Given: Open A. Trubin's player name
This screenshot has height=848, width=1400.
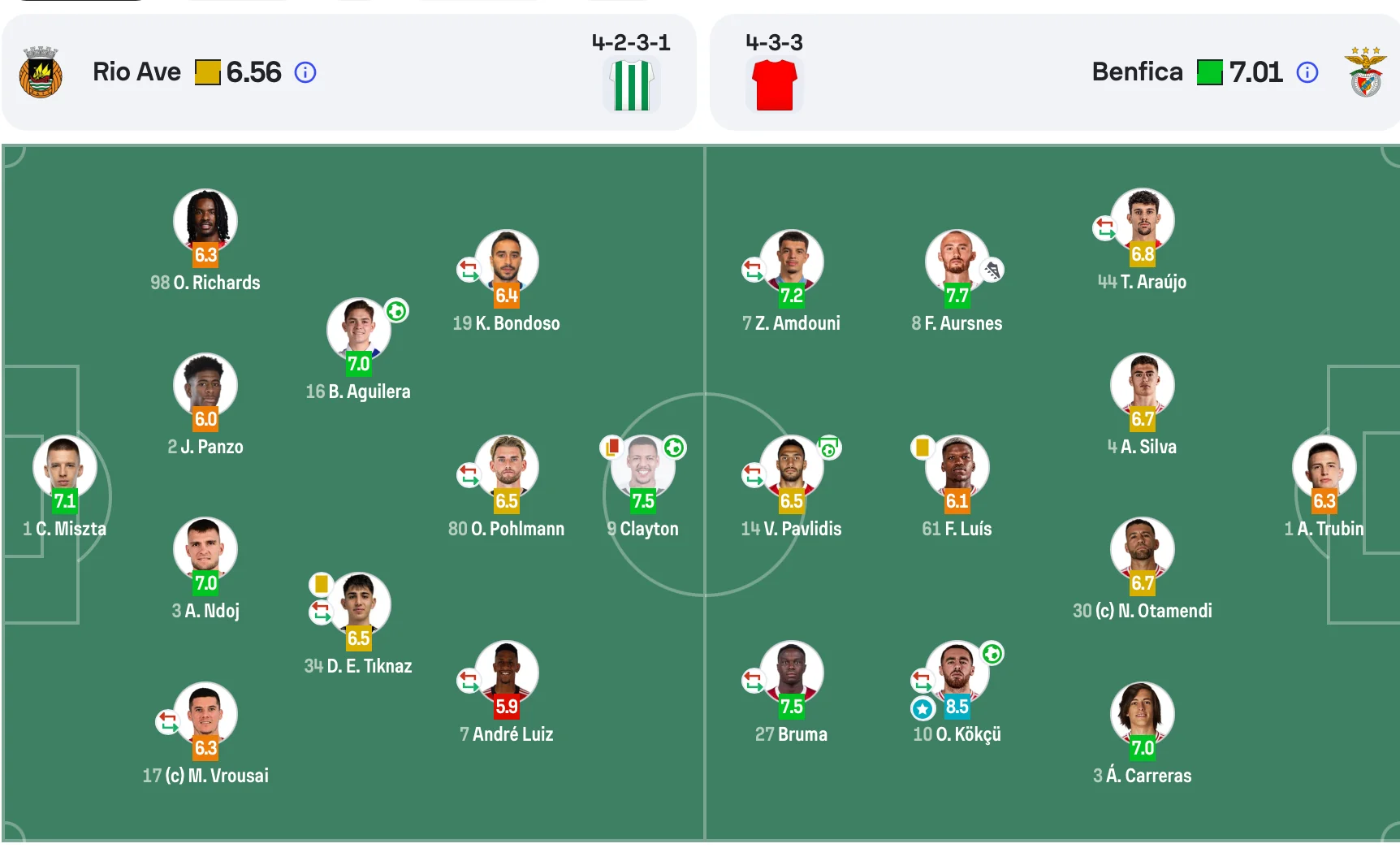Looking at the screenshot, I should click(1329, 529).
